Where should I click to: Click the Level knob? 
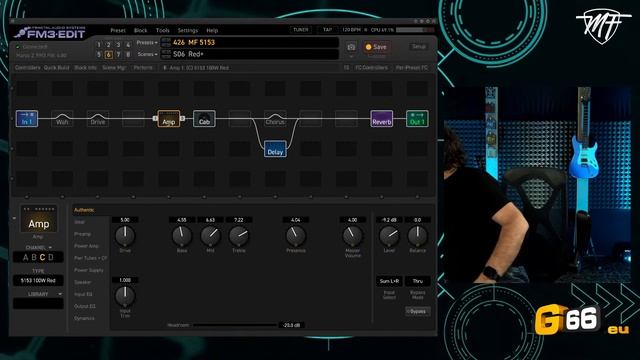389,236
